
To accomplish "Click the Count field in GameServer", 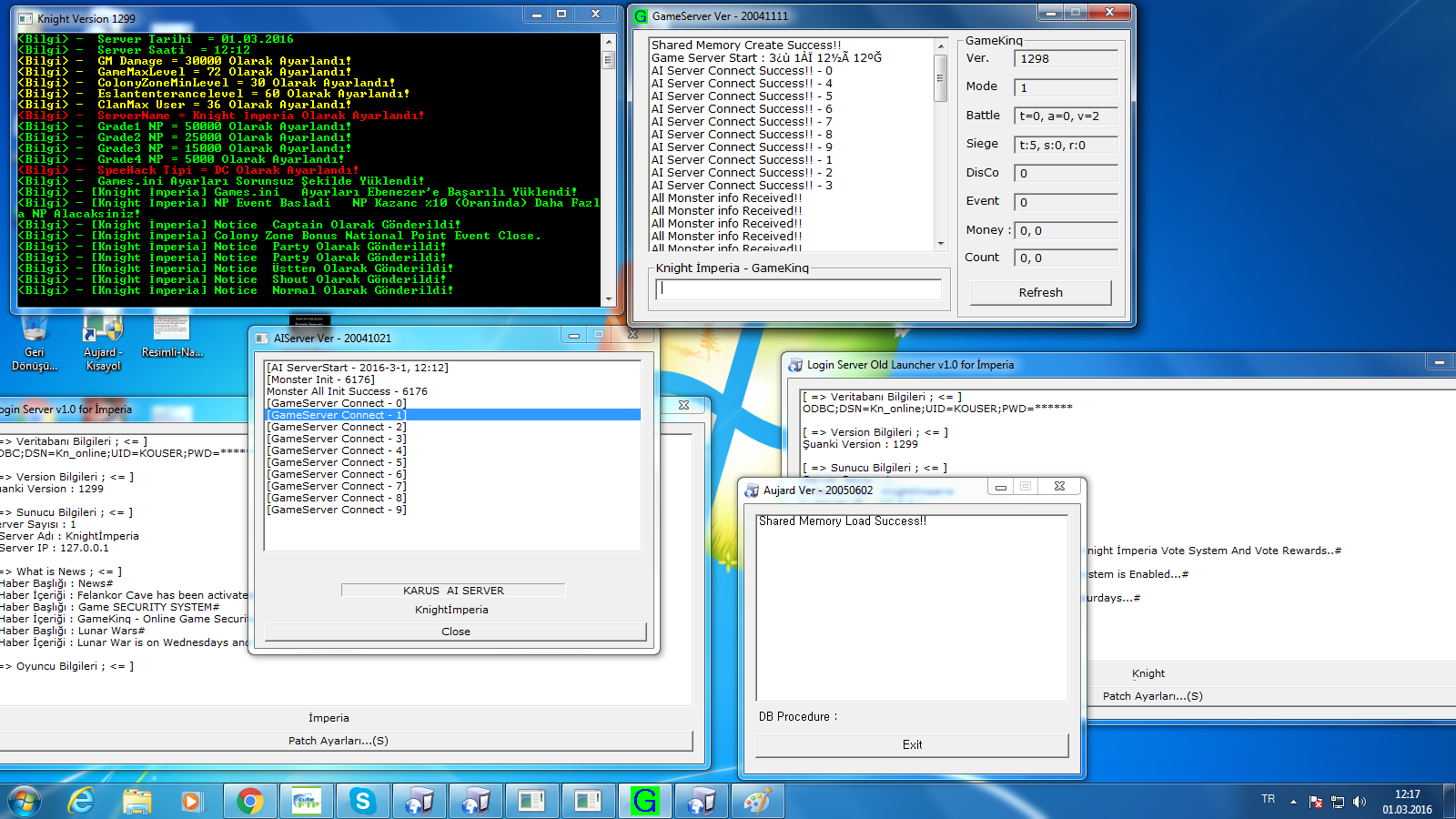I will click(1066, 258).
